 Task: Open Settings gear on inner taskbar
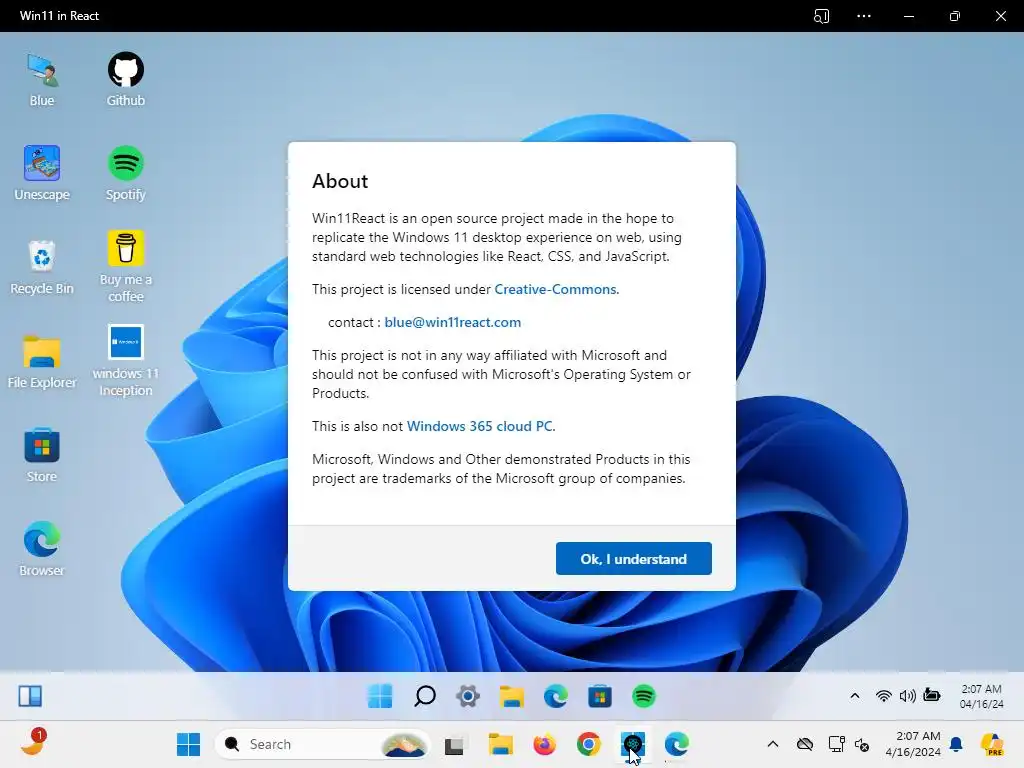click(x=468, y=696)
